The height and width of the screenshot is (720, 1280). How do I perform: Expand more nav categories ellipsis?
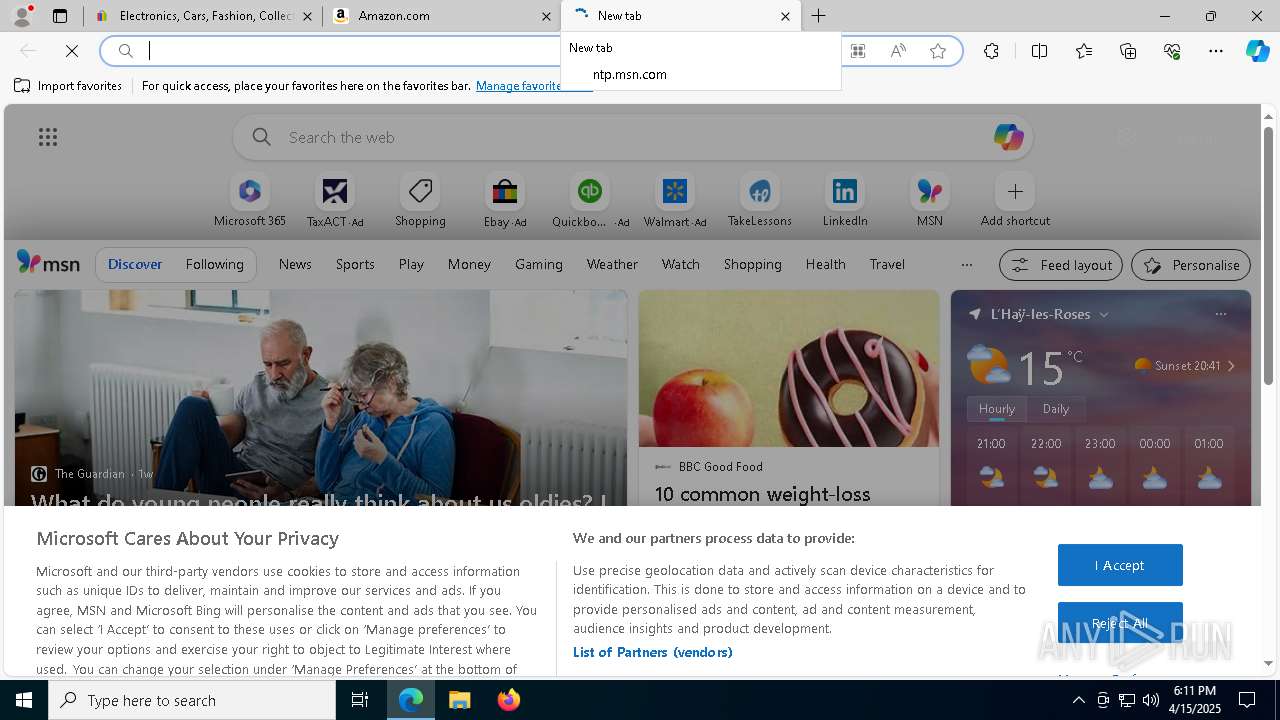point(966,265)
